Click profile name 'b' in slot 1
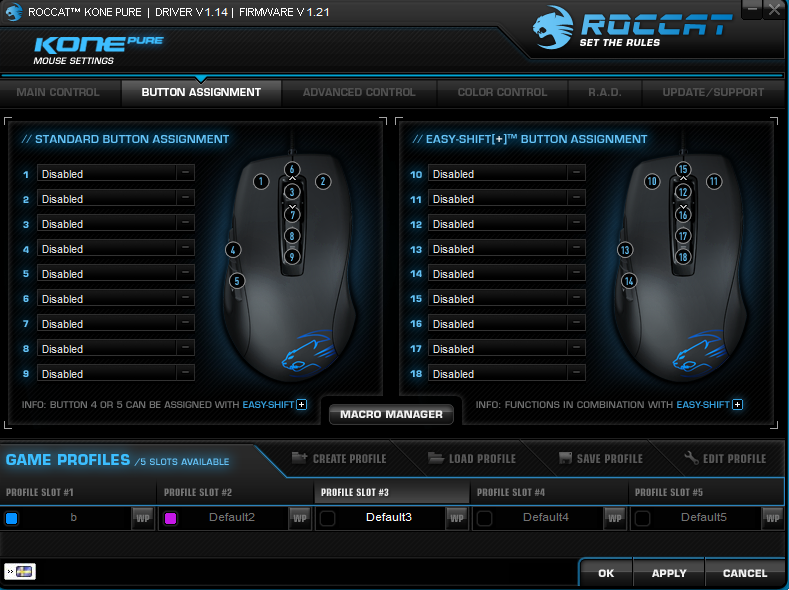This screenshot has width=789, height=590. click(73, 517)
